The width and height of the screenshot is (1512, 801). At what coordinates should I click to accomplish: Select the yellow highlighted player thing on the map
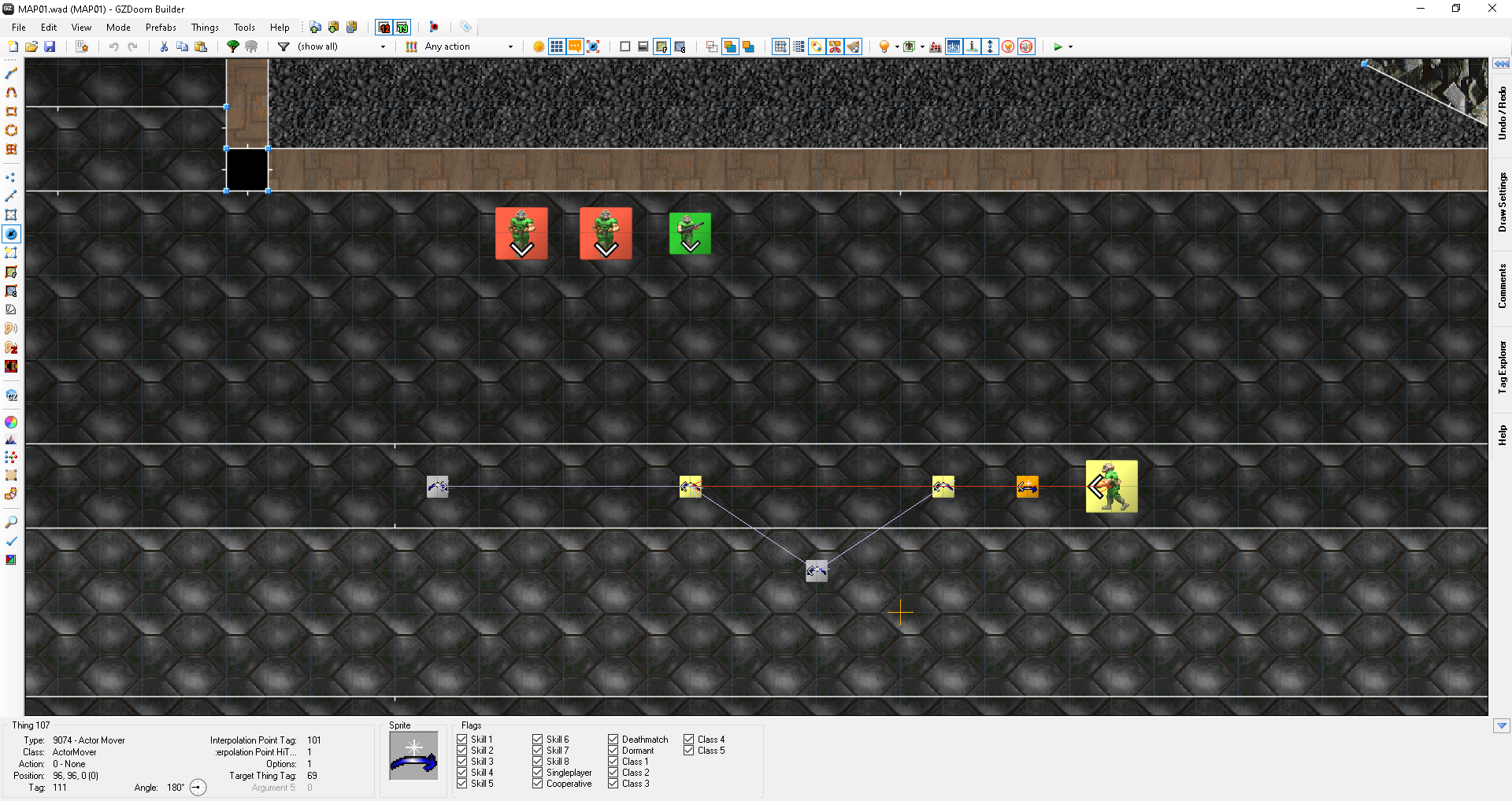coord(1111,487)
